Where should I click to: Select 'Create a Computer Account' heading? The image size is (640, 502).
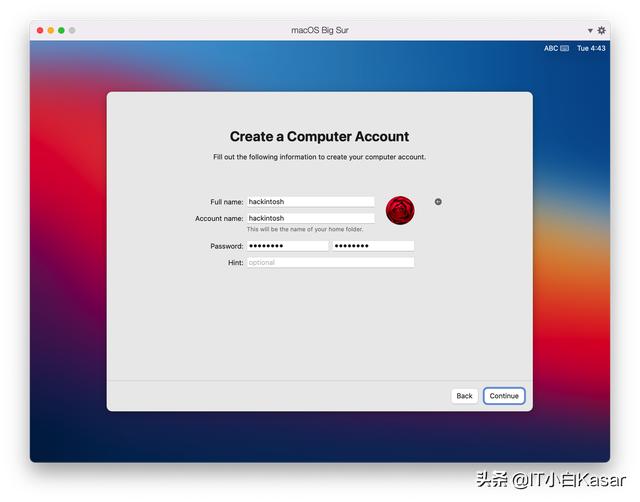319,136
